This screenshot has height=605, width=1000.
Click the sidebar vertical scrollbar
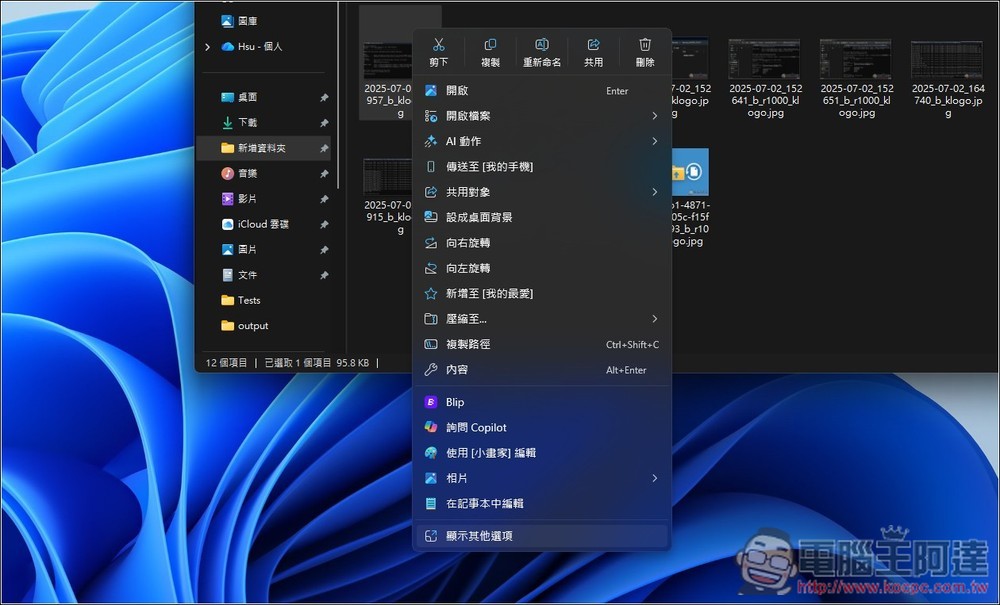[x=339, y=96]
